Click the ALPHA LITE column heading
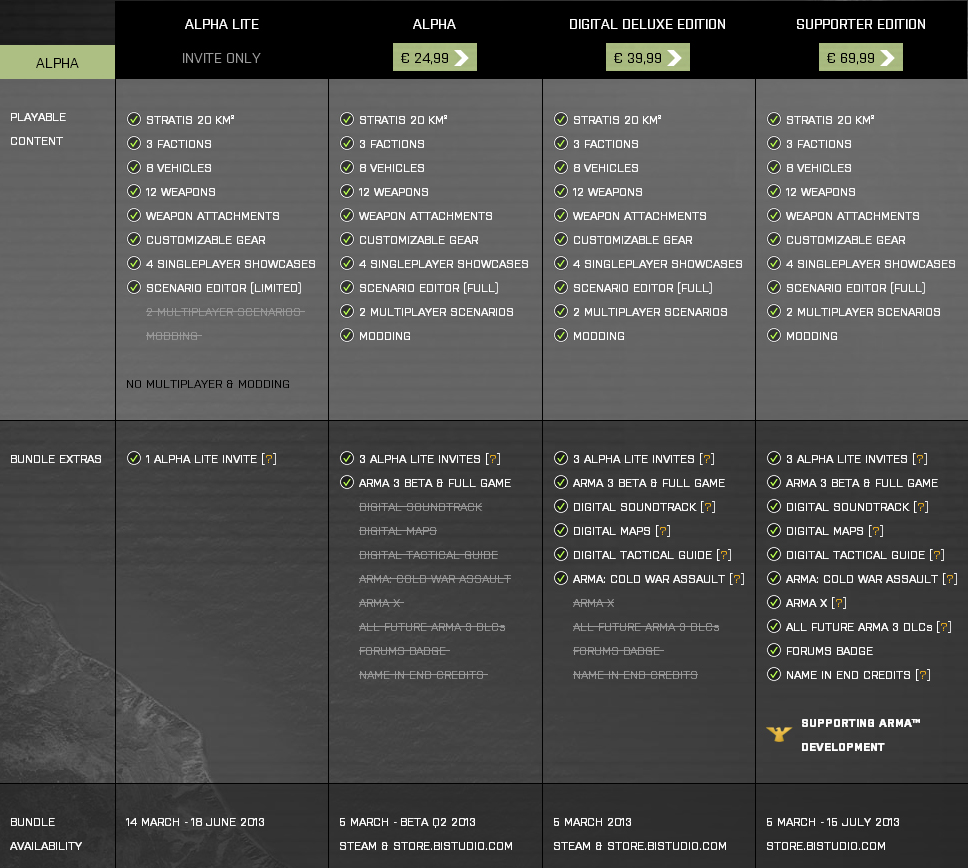The width and height of the screenshot is (968, 868). coord(222,24)
